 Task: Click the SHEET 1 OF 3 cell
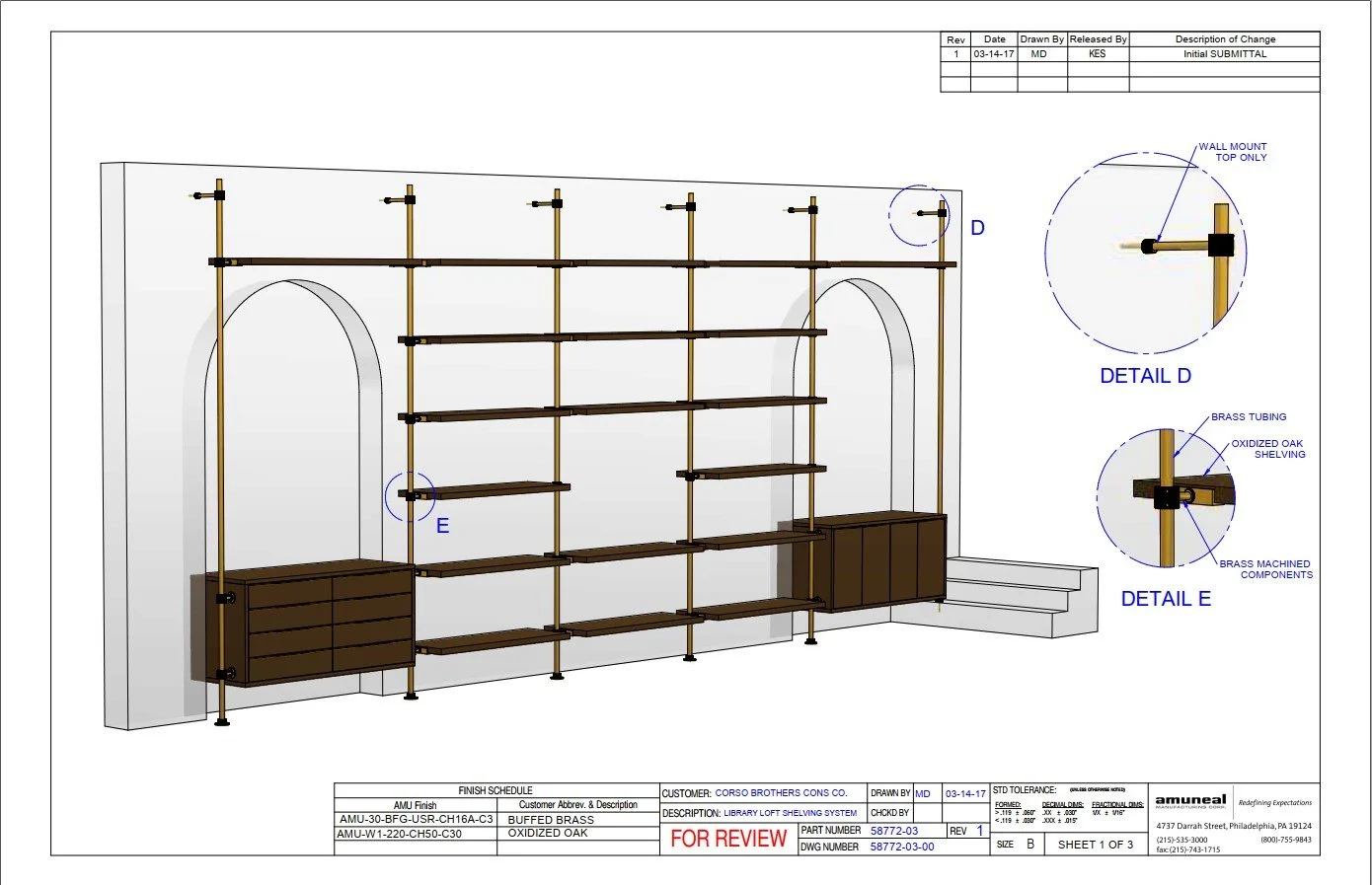click(x=1096, y=845)
